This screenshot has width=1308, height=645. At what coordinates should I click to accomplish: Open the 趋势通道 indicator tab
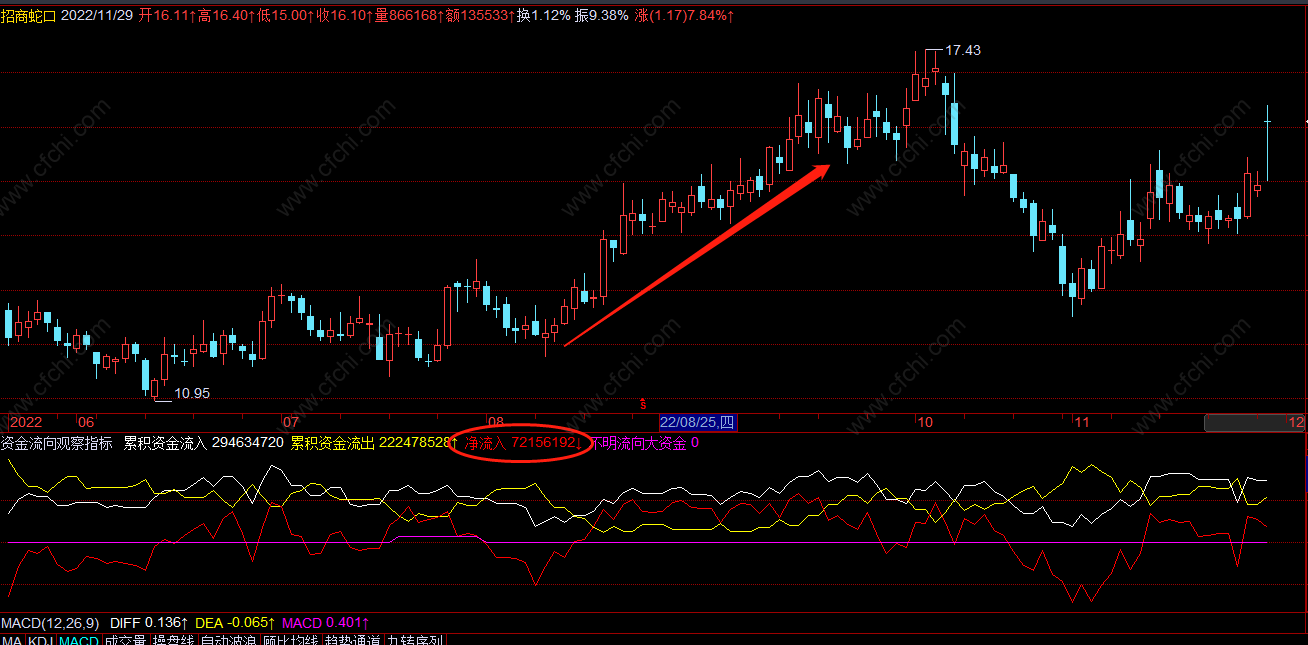click(353, 640)
